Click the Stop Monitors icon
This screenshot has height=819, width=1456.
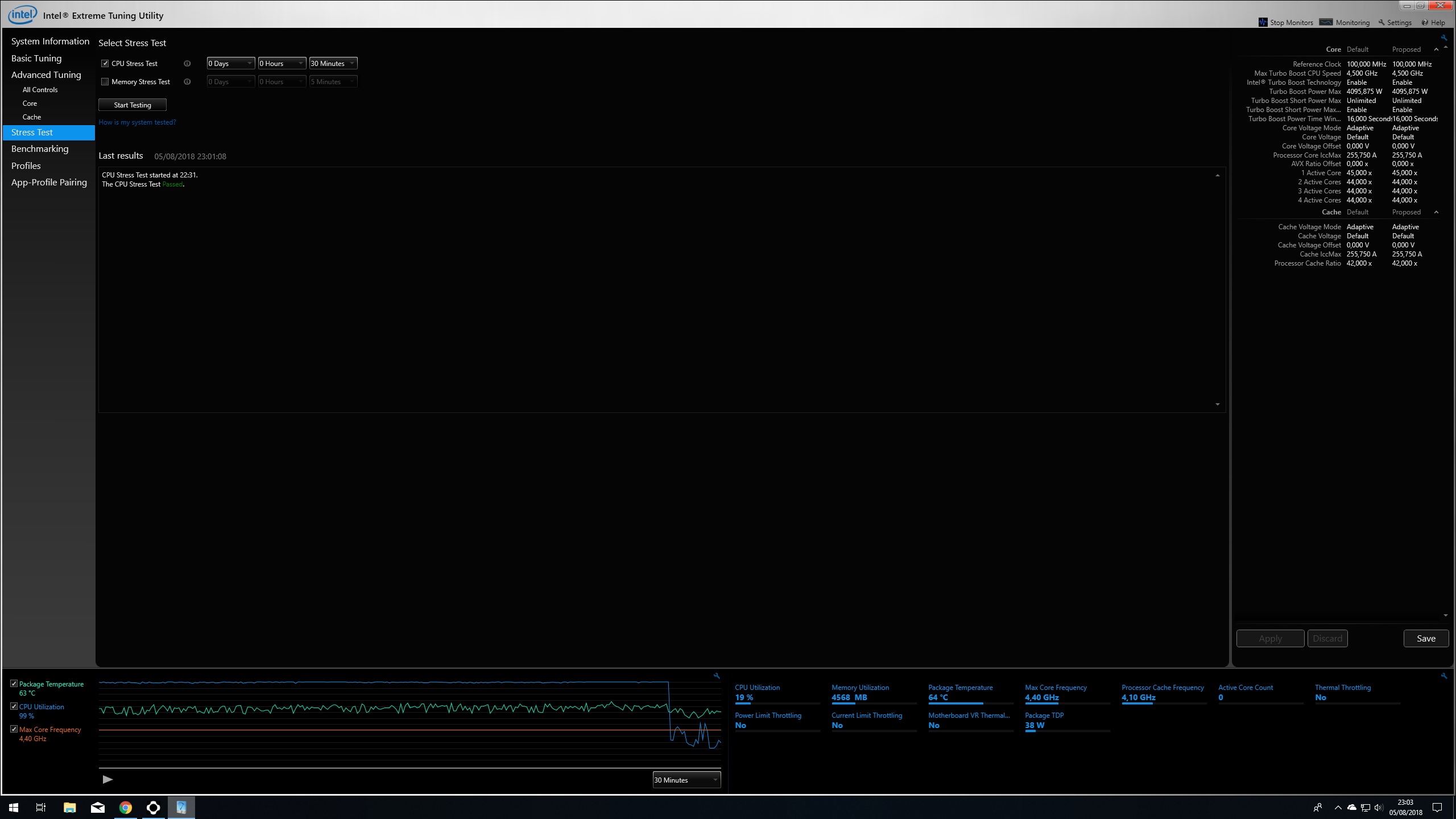[x=1263, y=23]
